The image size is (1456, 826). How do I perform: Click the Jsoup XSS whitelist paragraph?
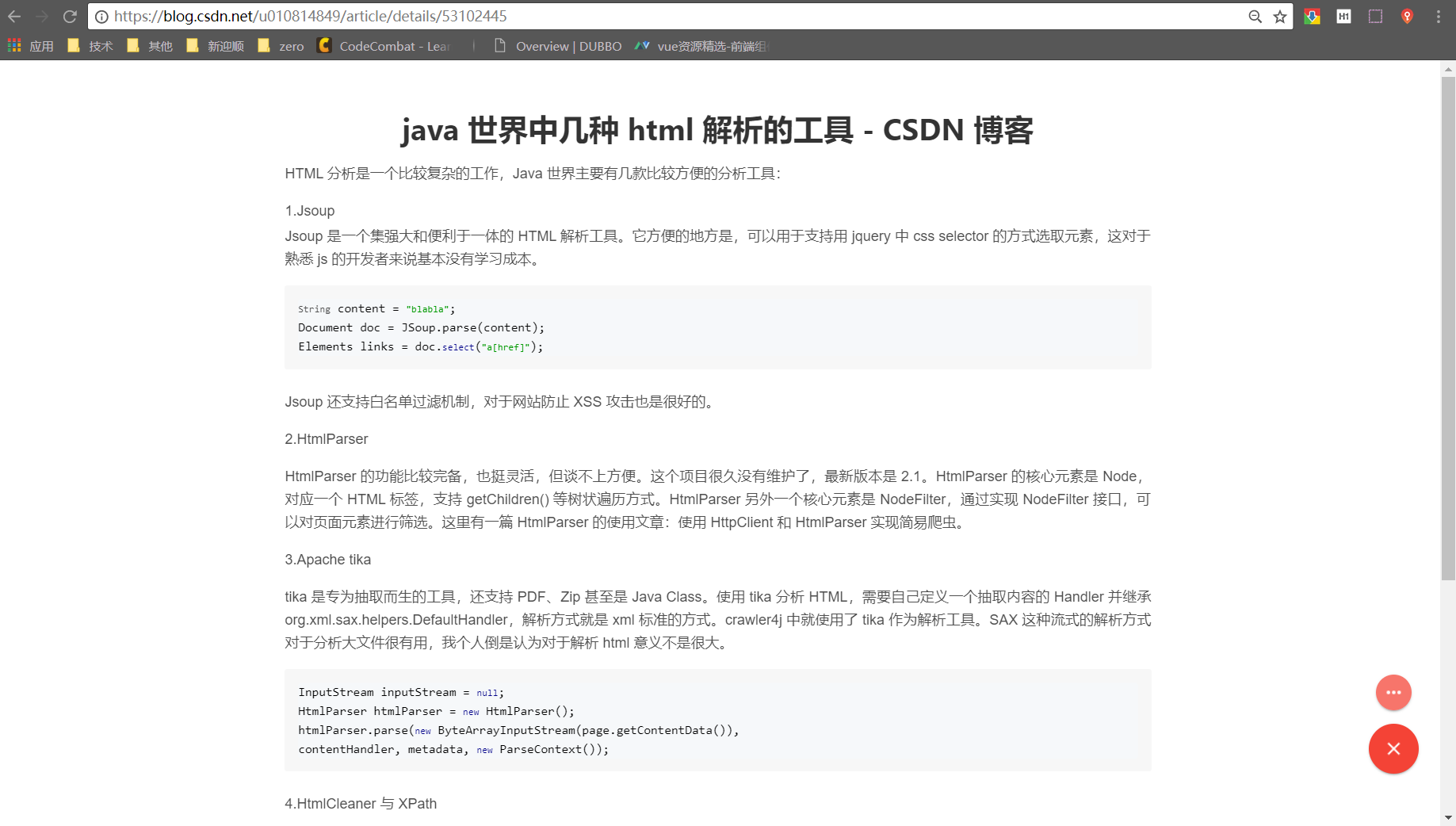501,402
